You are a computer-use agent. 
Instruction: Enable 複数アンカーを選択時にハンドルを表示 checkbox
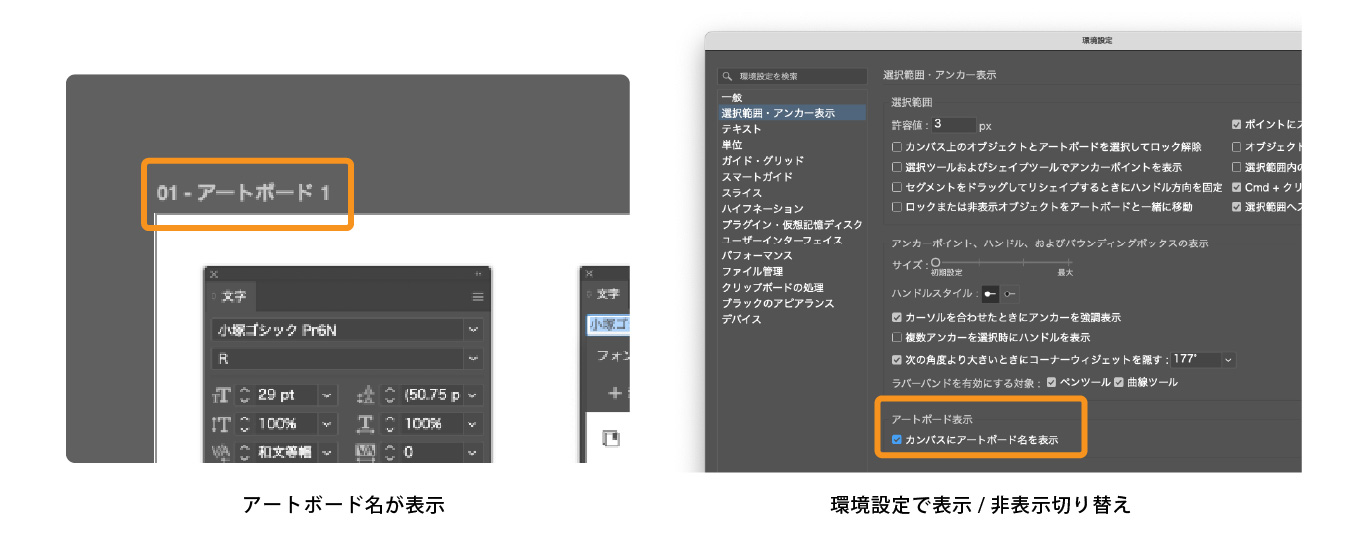pos(897,338)
